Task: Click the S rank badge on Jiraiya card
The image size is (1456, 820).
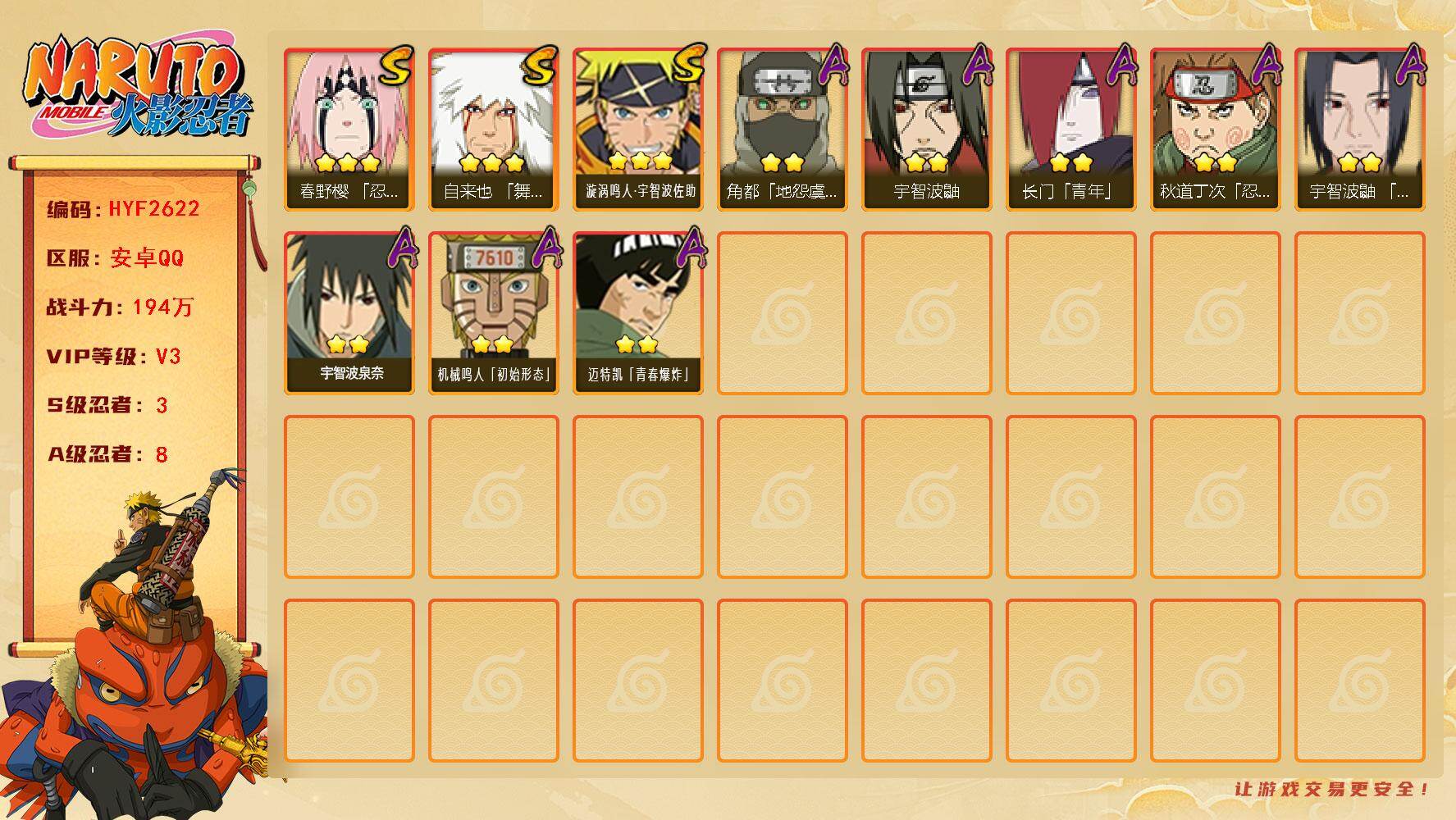Action: [x=541, y=66]
